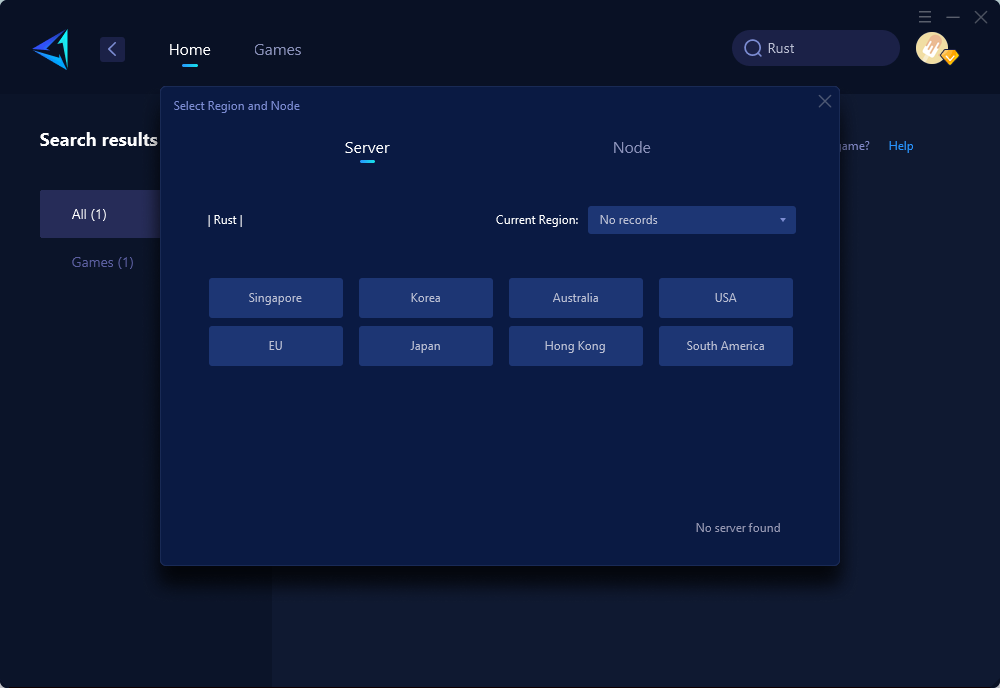The width and height of the screenshot is (1000, 688).
Task: Click the | Rust | game label
Action: 225,220
